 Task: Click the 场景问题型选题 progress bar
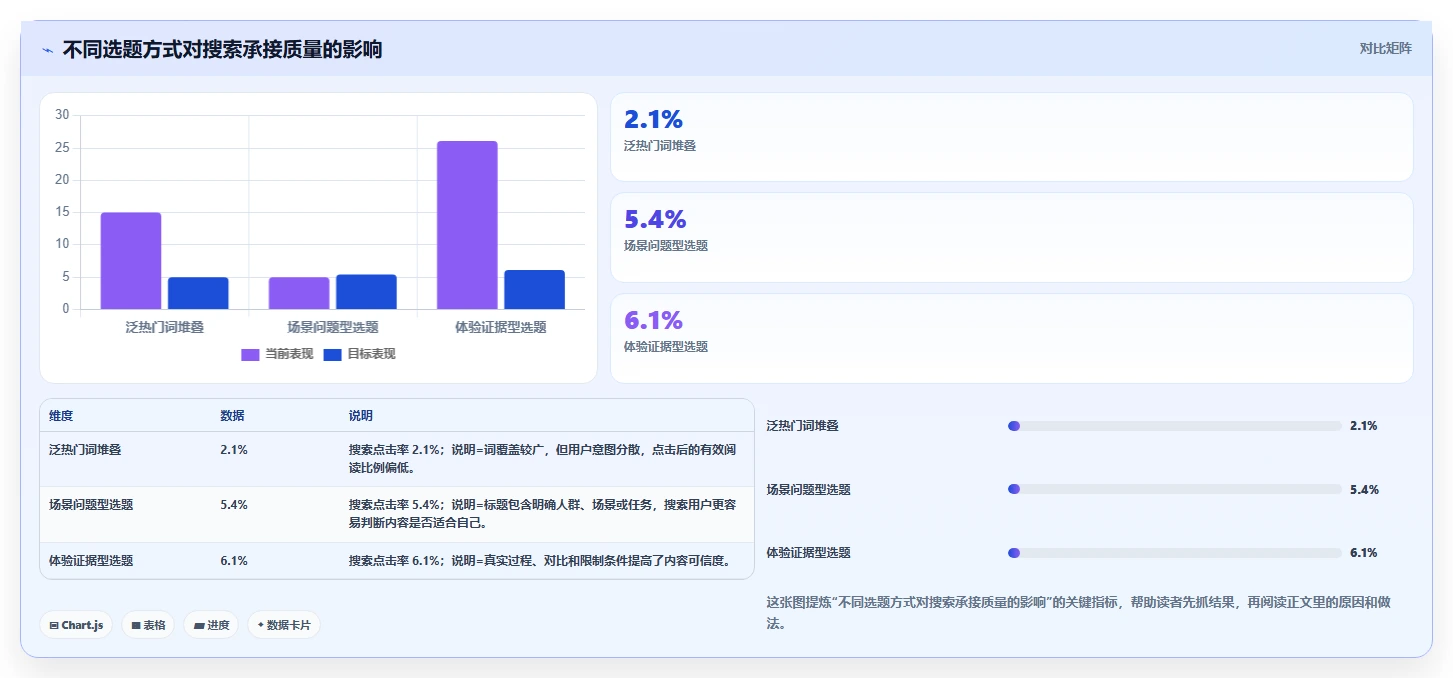1175,489
